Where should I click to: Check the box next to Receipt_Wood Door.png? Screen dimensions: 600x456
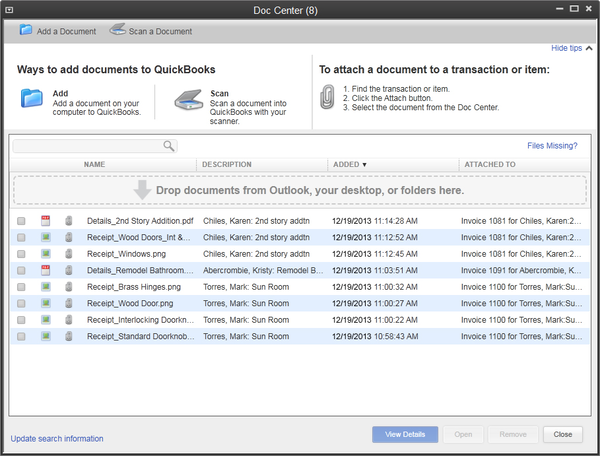[21, 303]
